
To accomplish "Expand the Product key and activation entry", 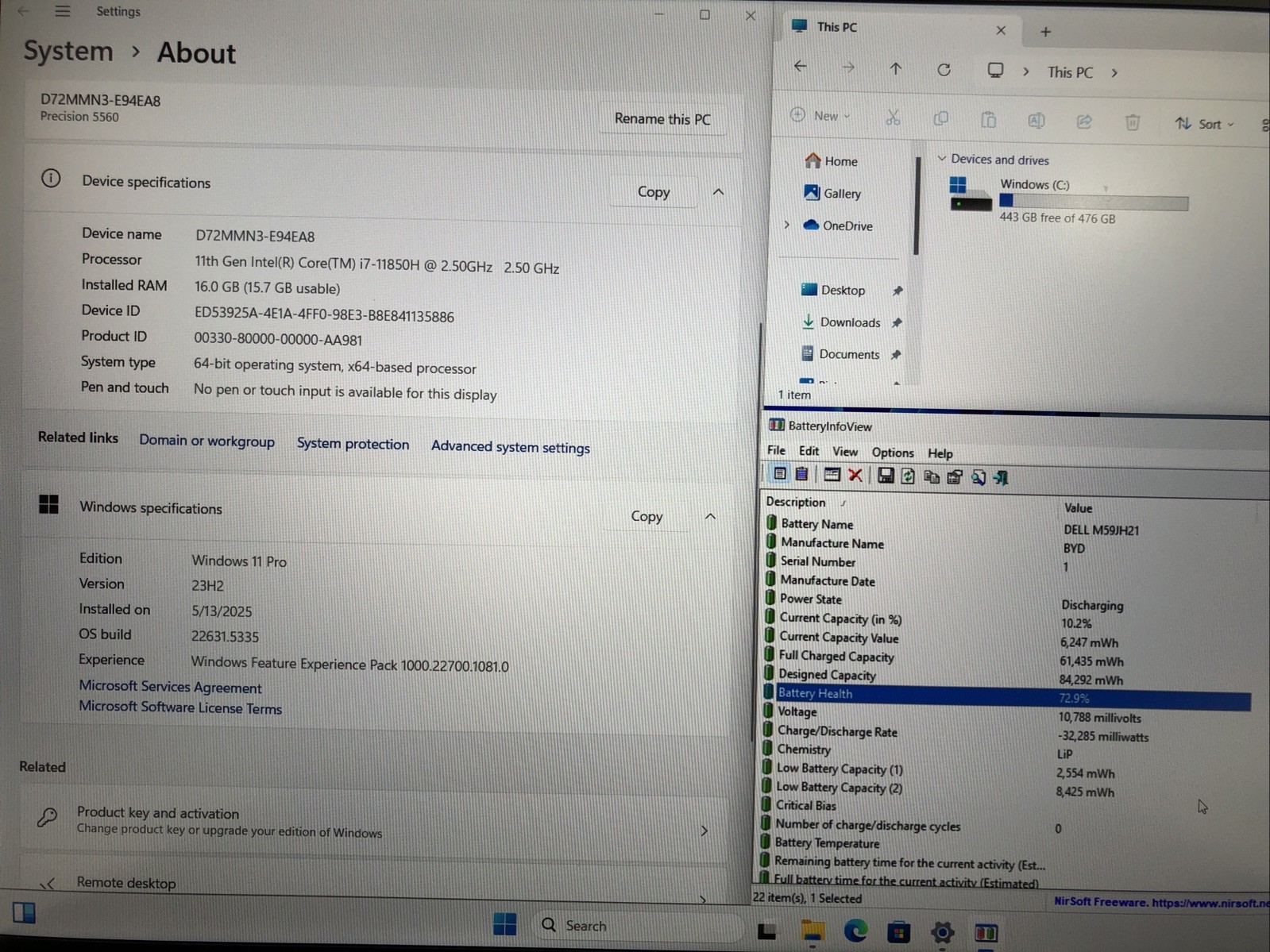I will point(704,831).
